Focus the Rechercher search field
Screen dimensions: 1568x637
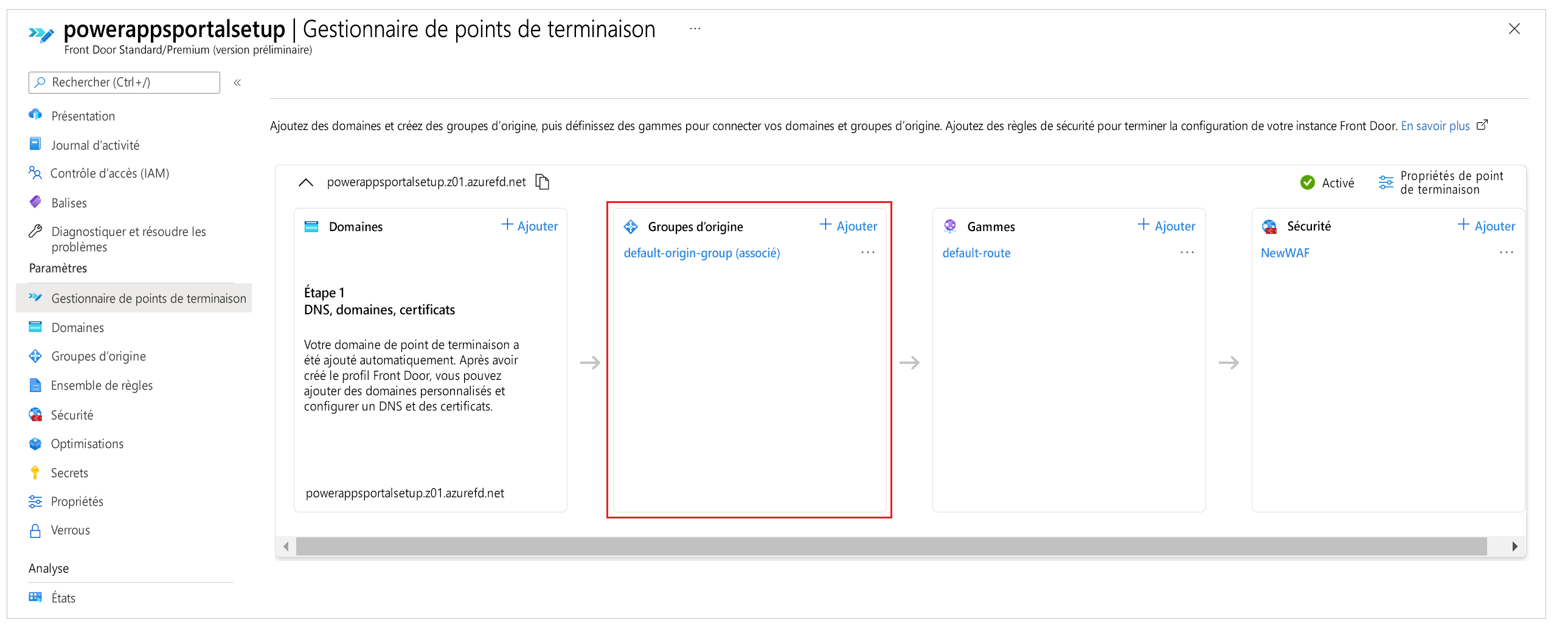(x=125, y=82)
